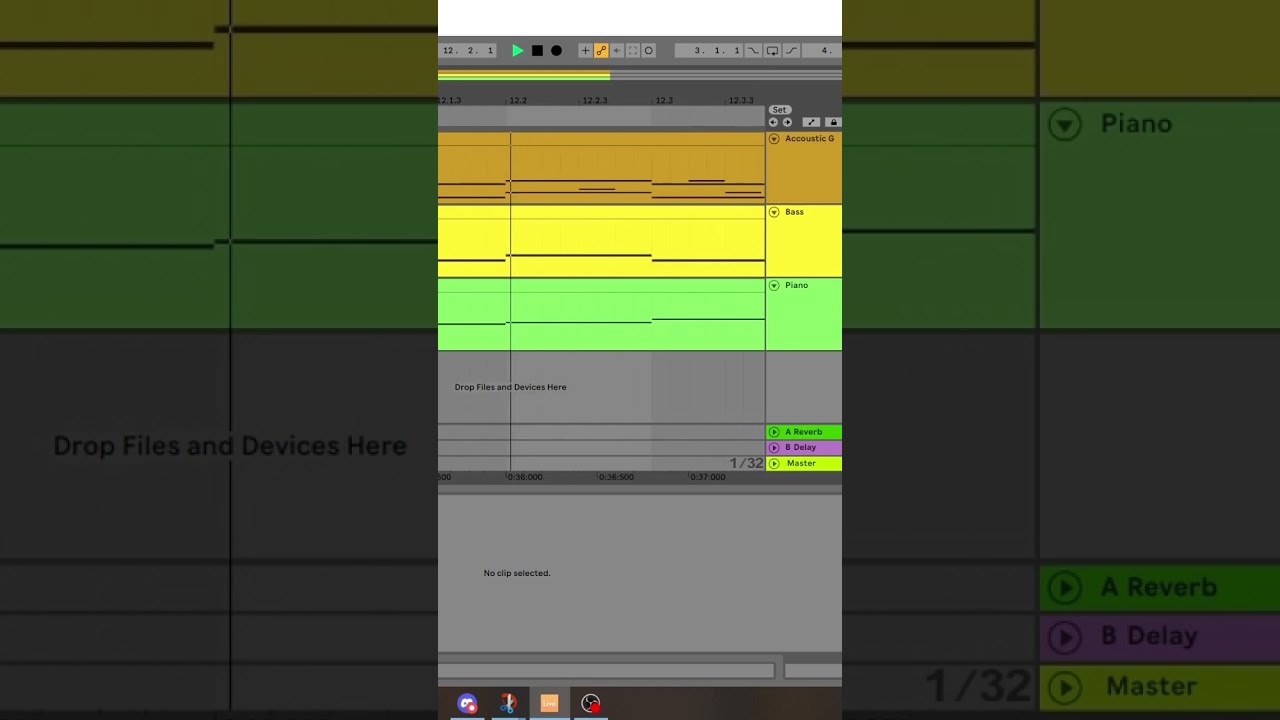Toggle the orange Automation Arm button
The image size is (1280, 720).
(x=601, y=51)
